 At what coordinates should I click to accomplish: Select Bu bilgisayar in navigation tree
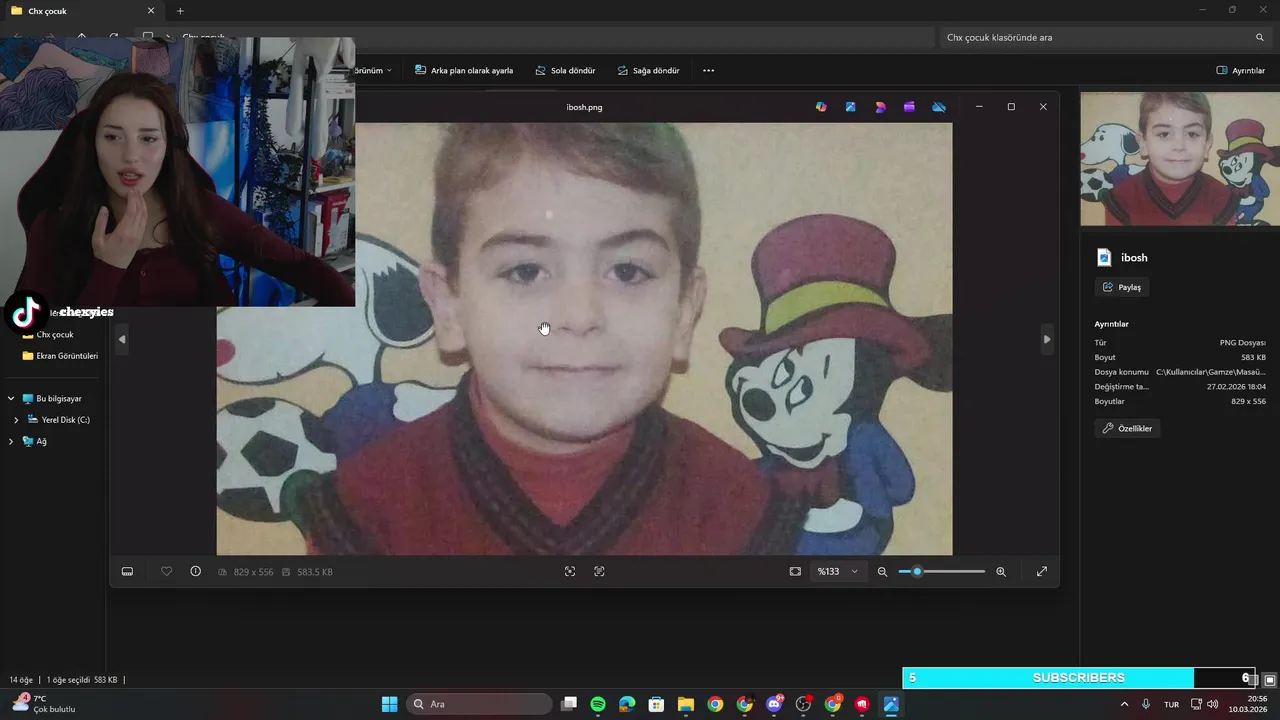coord(52,399)
